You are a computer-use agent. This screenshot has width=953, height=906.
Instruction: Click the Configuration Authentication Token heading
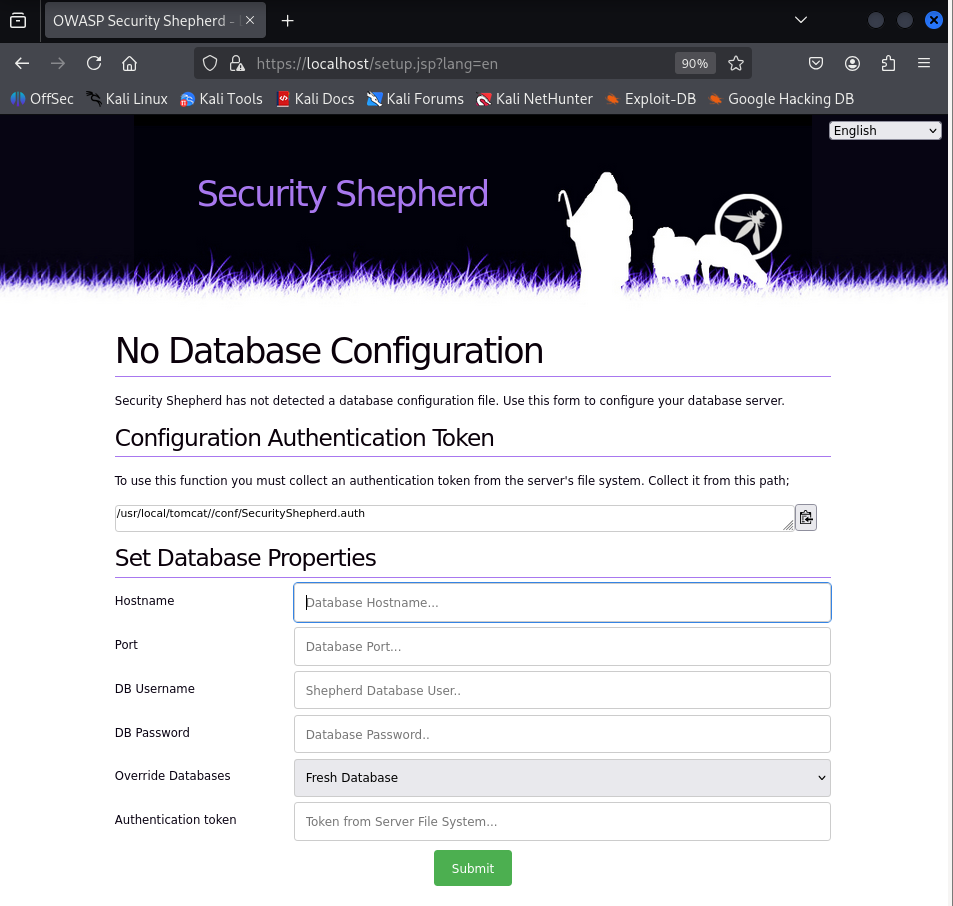[x=304, y=438]
